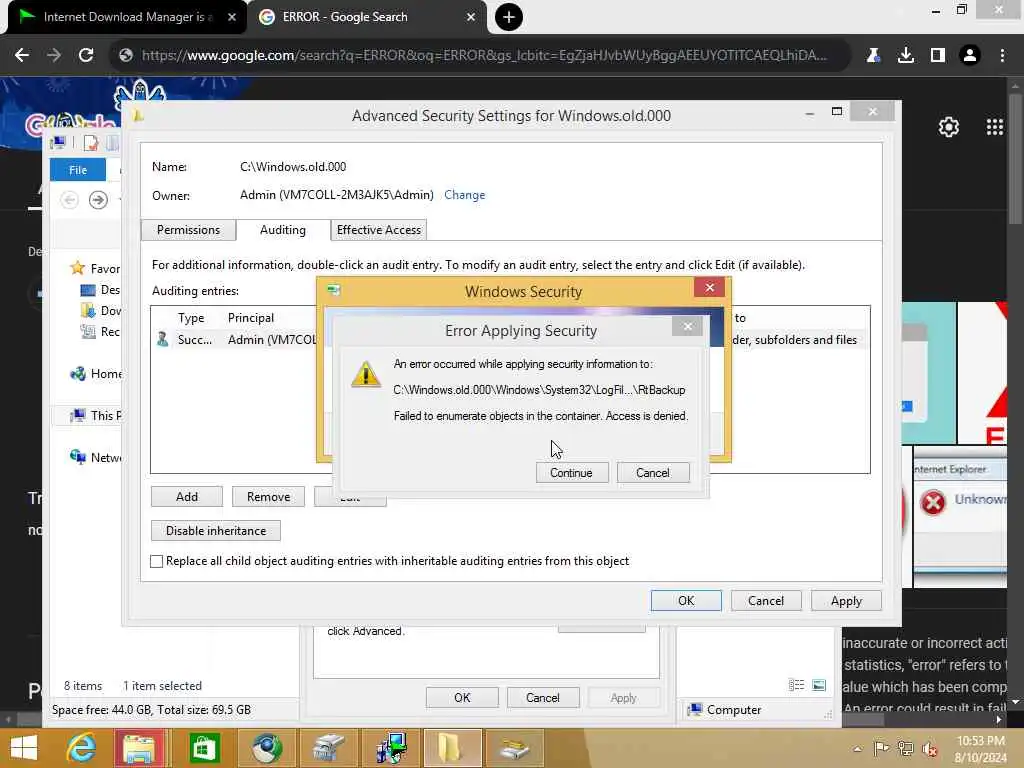
Task: Select Network in Explorer navigation pane
Action: 96,457
